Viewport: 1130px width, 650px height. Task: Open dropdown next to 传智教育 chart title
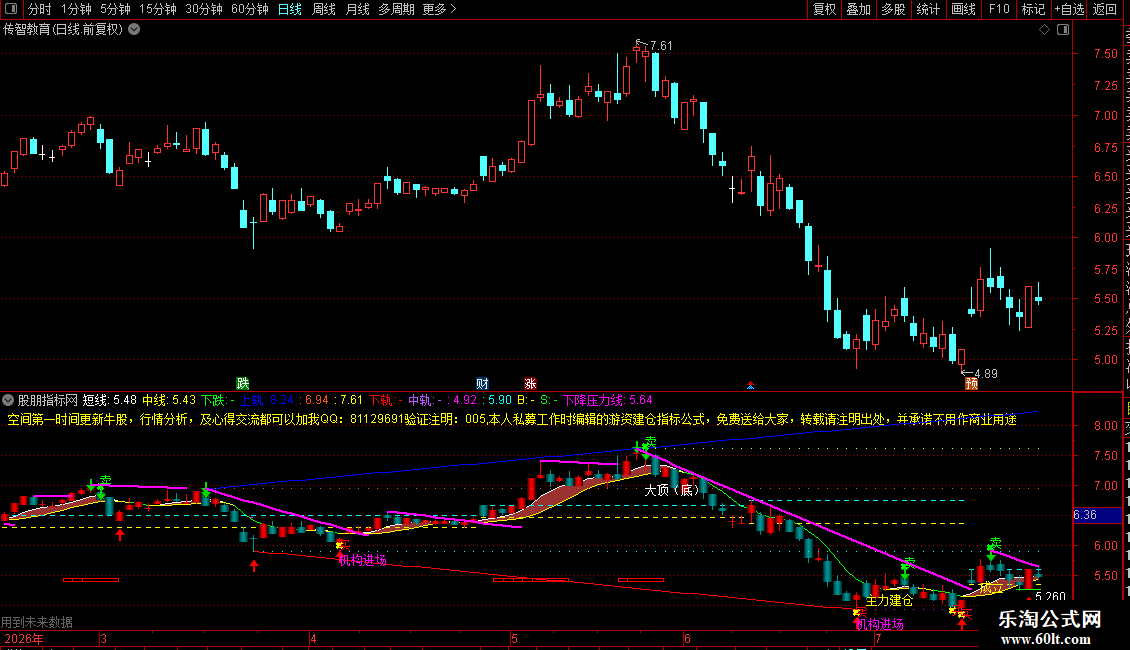[134, 30]
